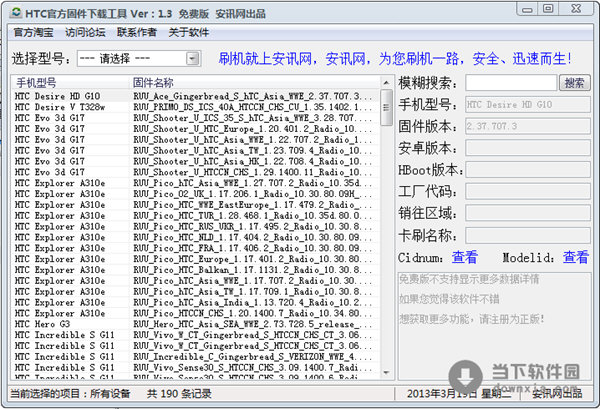Select RUU_Pico_hTC_Asia_India firmware row
The height and width of the screenshot is (409, 600).
click(x=195, y=302)
